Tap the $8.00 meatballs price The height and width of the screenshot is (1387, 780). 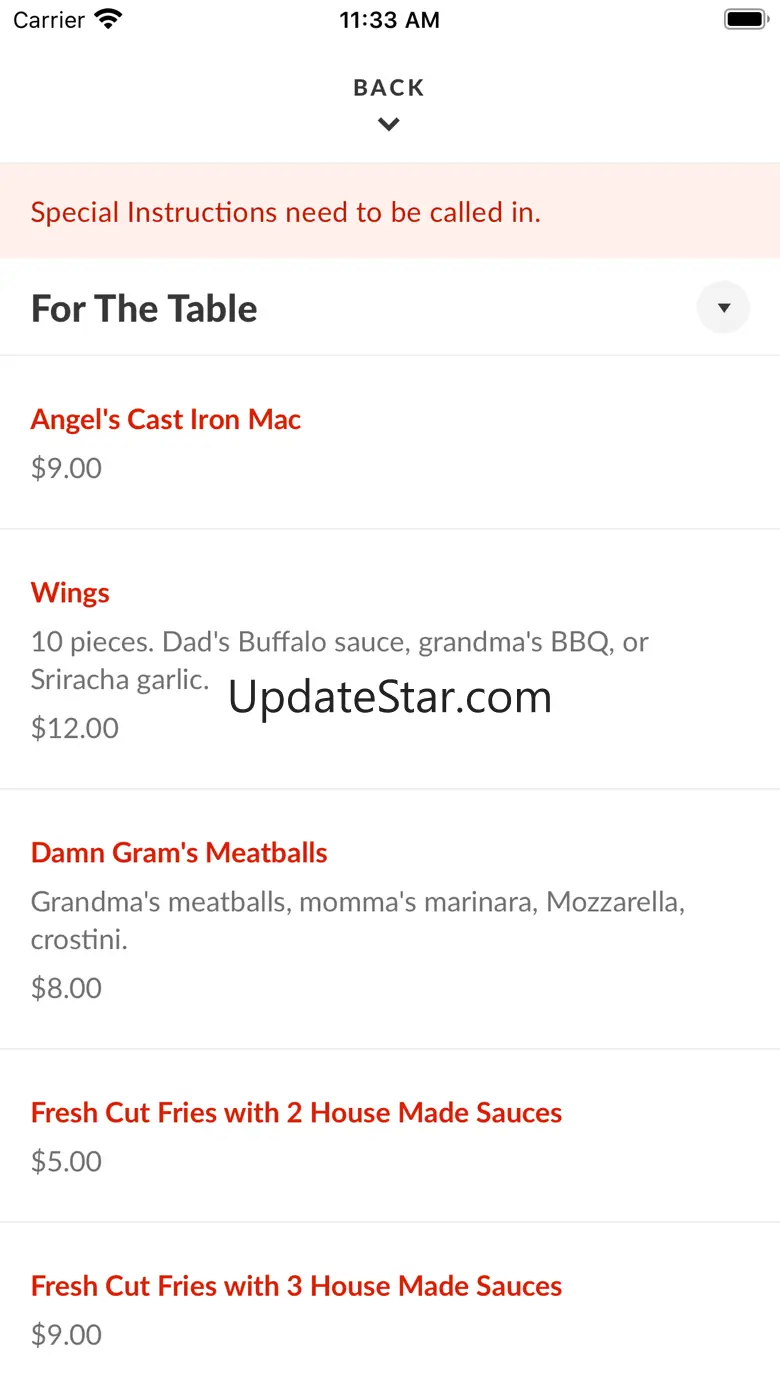(x=66, y=988)
